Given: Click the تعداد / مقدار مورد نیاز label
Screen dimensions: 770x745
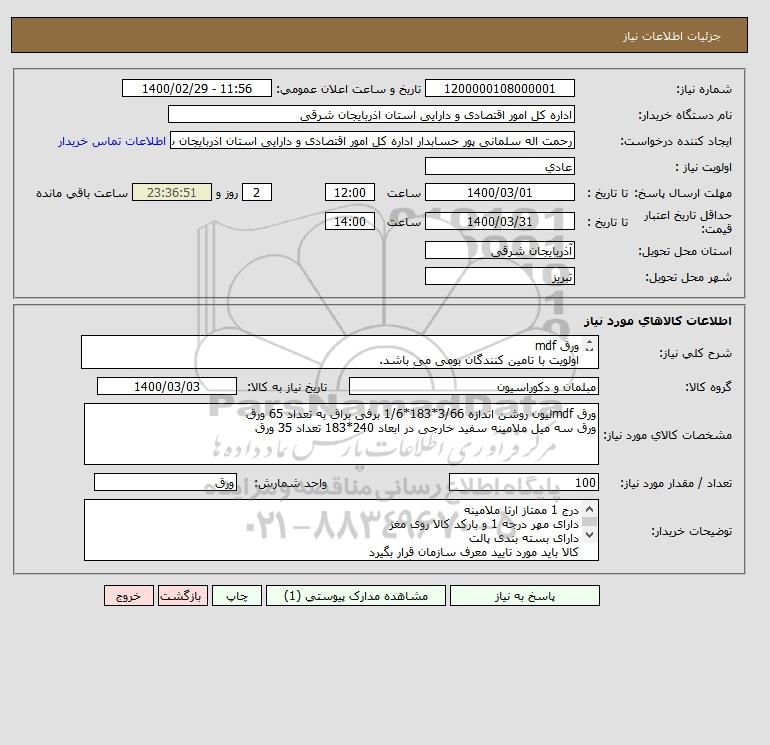Looking at the screenshot, I should [676, 483].
